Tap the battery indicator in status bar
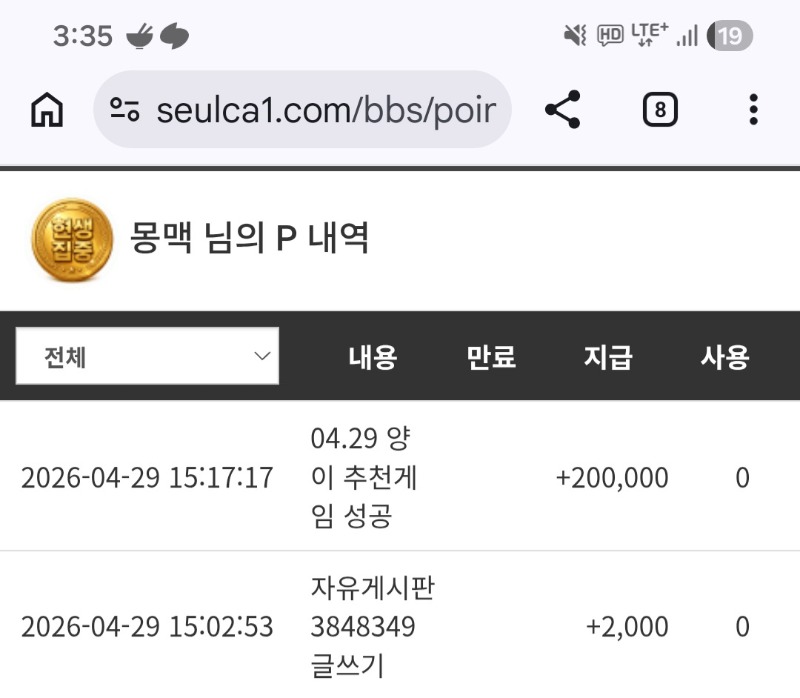The image size is (800, 698). 730,37
